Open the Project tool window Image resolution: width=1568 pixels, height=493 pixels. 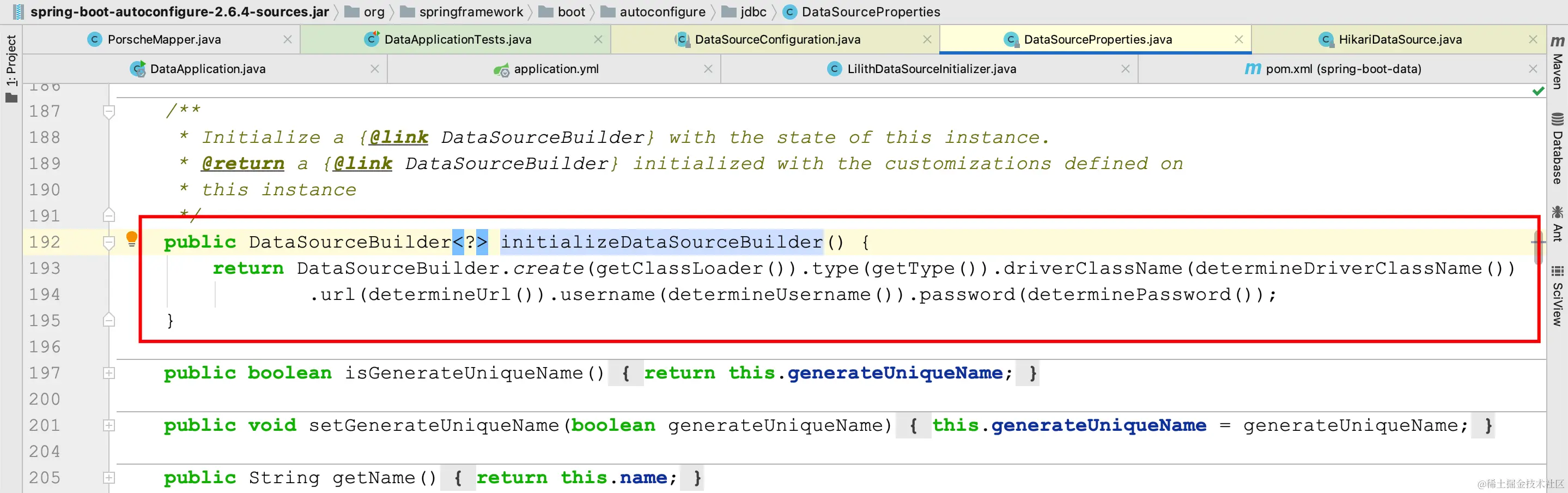pos(11,68)
